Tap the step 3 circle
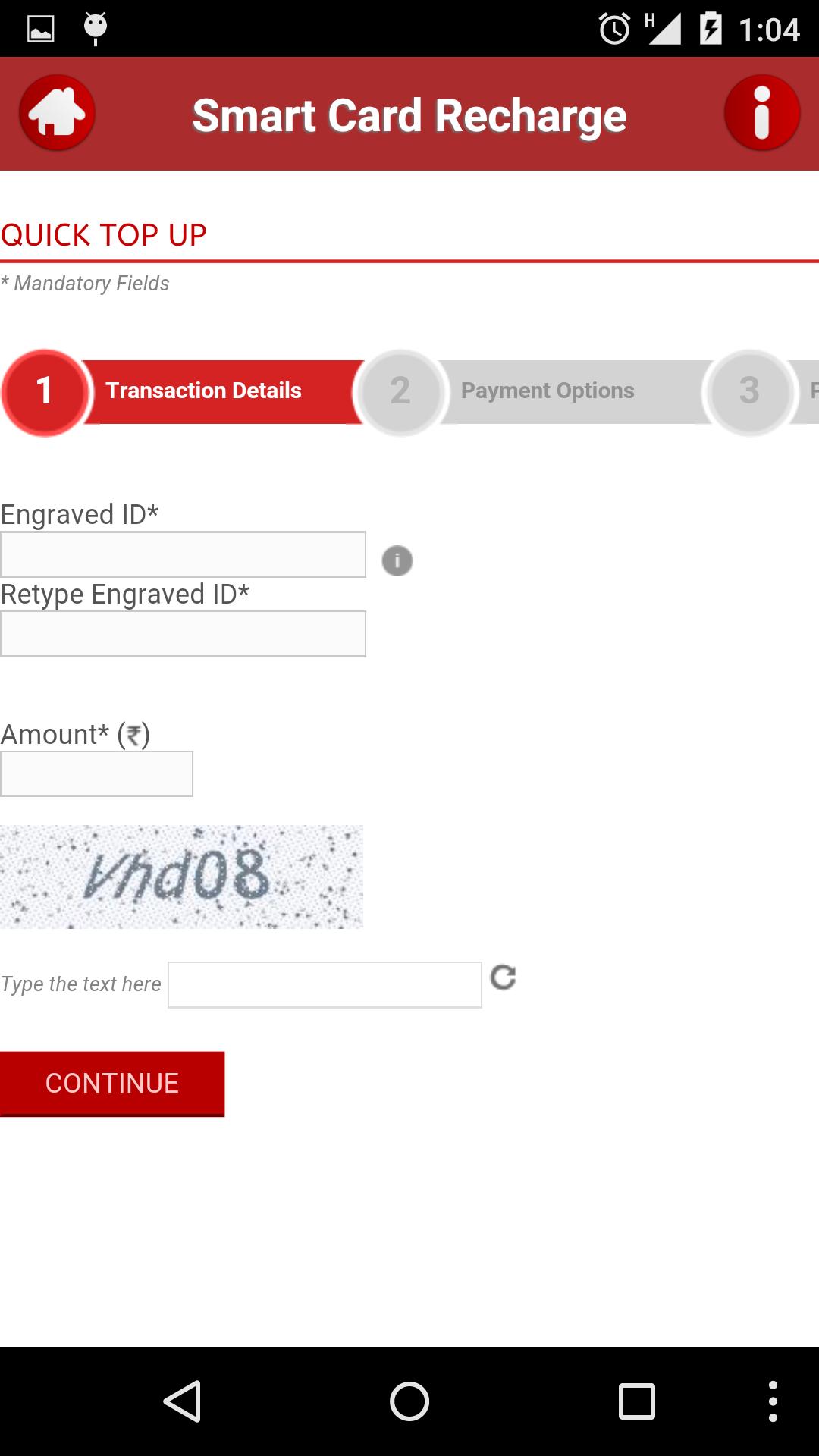This screenshot has width=819, height=1456. (749, 391)
